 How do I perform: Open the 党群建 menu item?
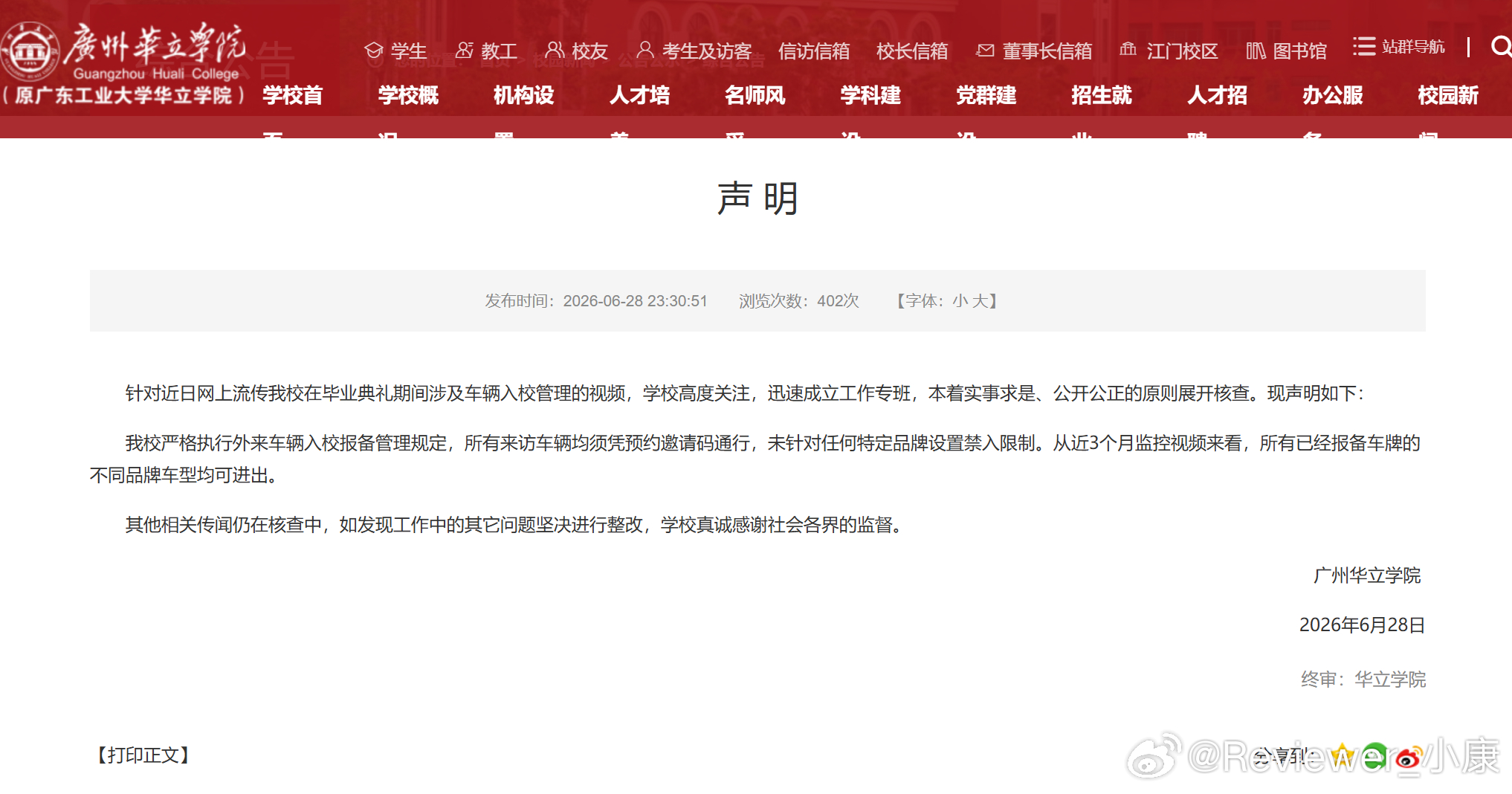point(986,95)
